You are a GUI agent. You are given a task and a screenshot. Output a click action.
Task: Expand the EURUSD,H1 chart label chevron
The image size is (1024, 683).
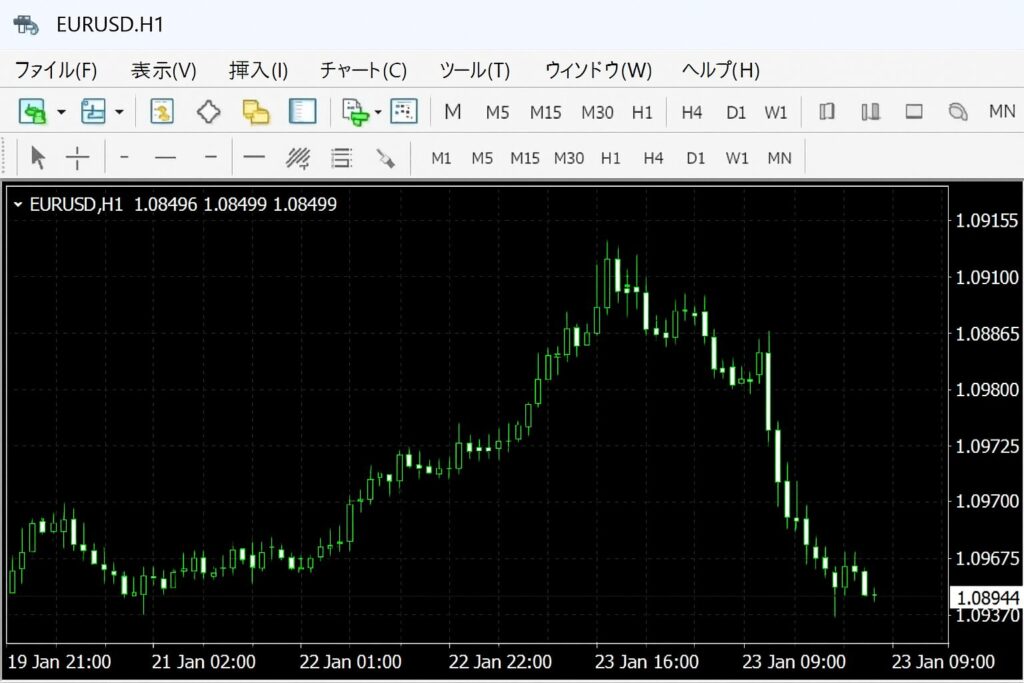[17, 204]
